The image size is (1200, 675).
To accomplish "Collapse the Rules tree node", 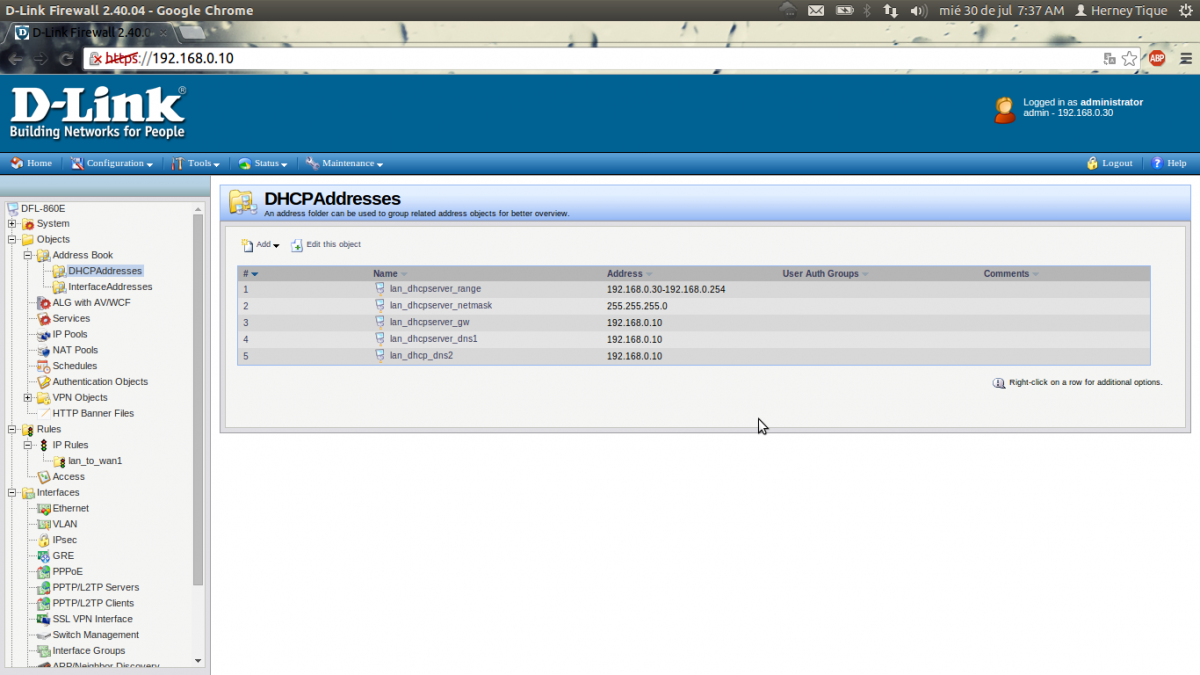I will 12,429.
